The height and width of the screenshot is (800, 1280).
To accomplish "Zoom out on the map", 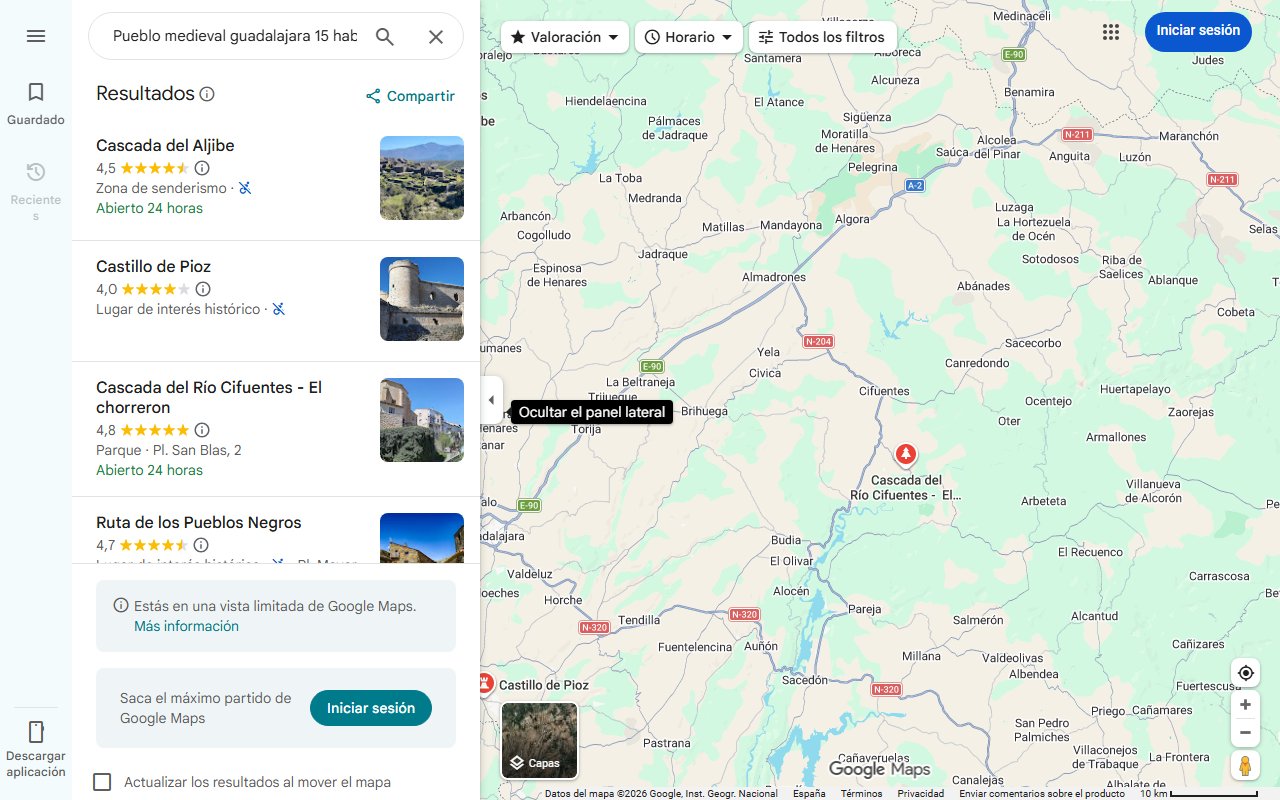I will click(1245, 733).
